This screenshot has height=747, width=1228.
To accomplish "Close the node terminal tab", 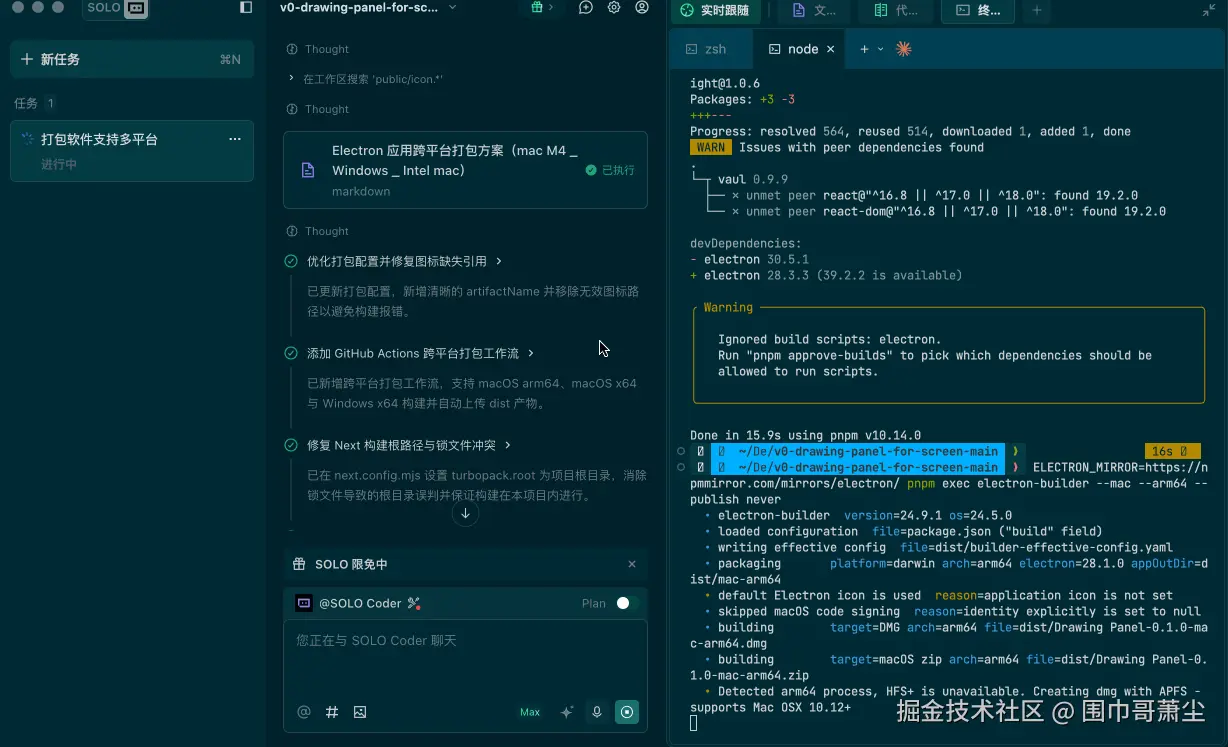I will pyautogui.click(x=830, y=49).
